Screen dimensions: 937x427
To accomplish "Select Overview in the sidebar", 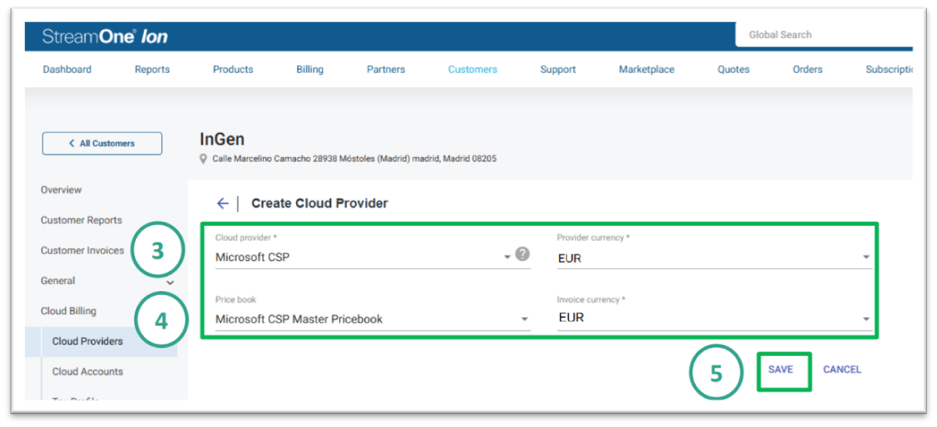I will point(61,190).
